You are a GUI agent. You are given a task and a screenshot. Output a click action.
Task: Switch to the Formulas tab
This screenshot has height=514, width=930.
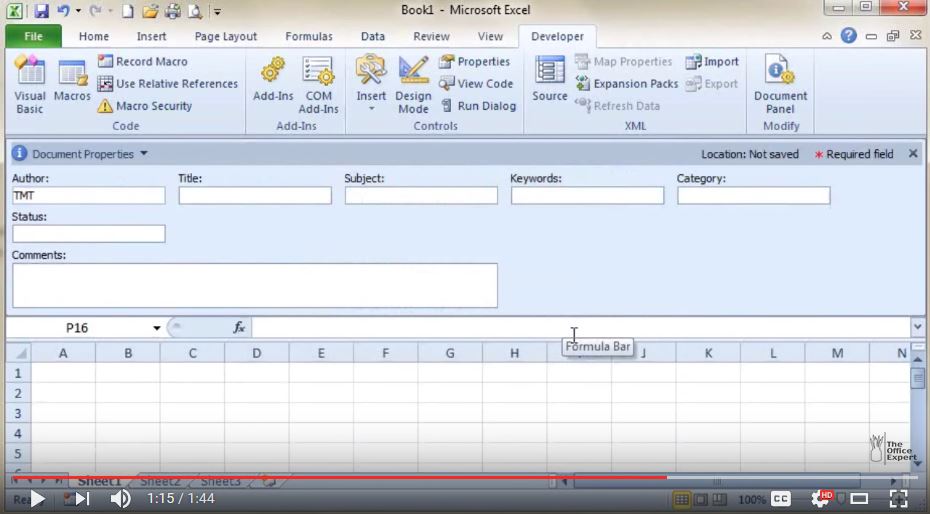pos(308,36)
